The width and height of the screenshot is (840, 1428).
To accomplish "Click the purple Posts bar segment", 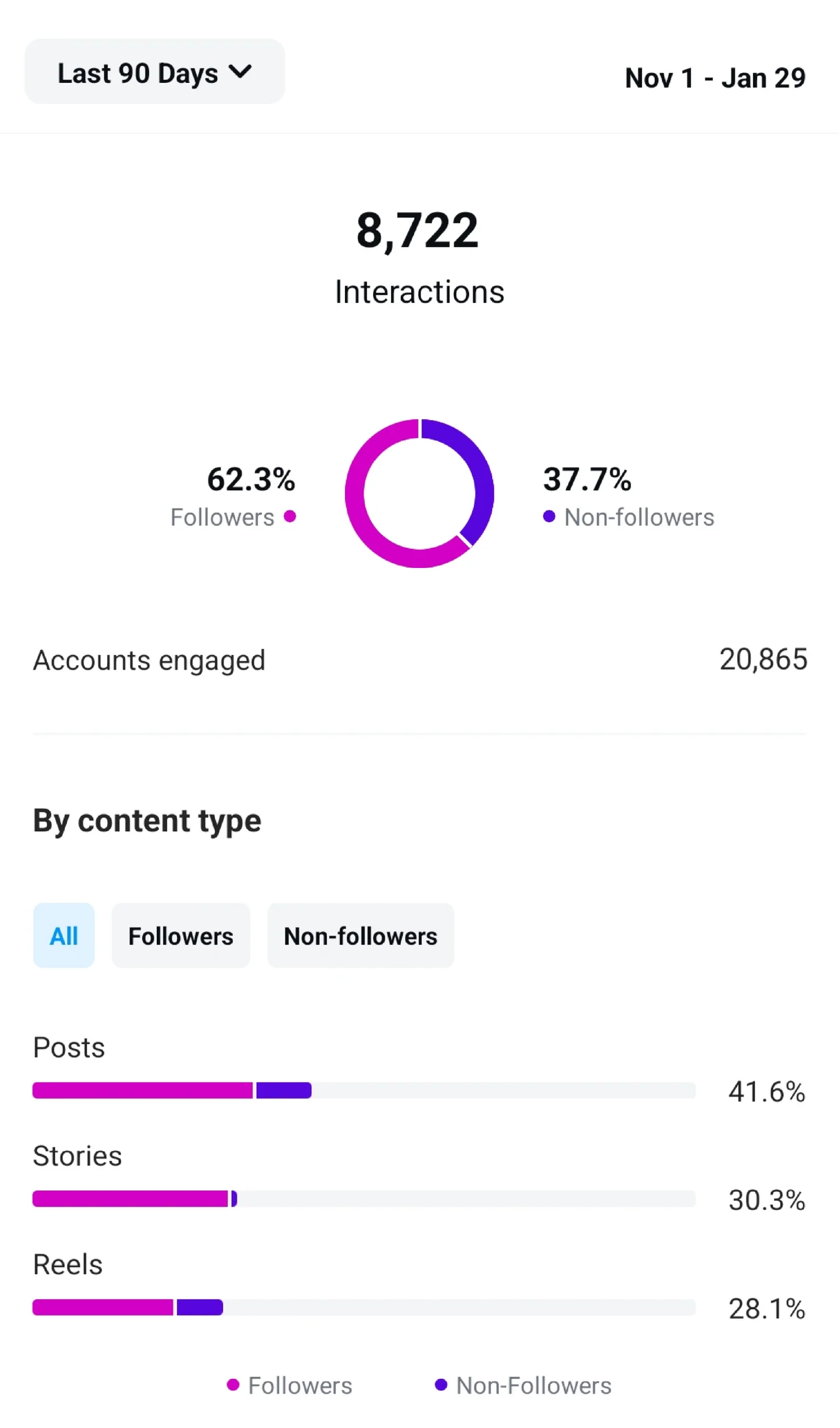I will [x=284, y=1090].
